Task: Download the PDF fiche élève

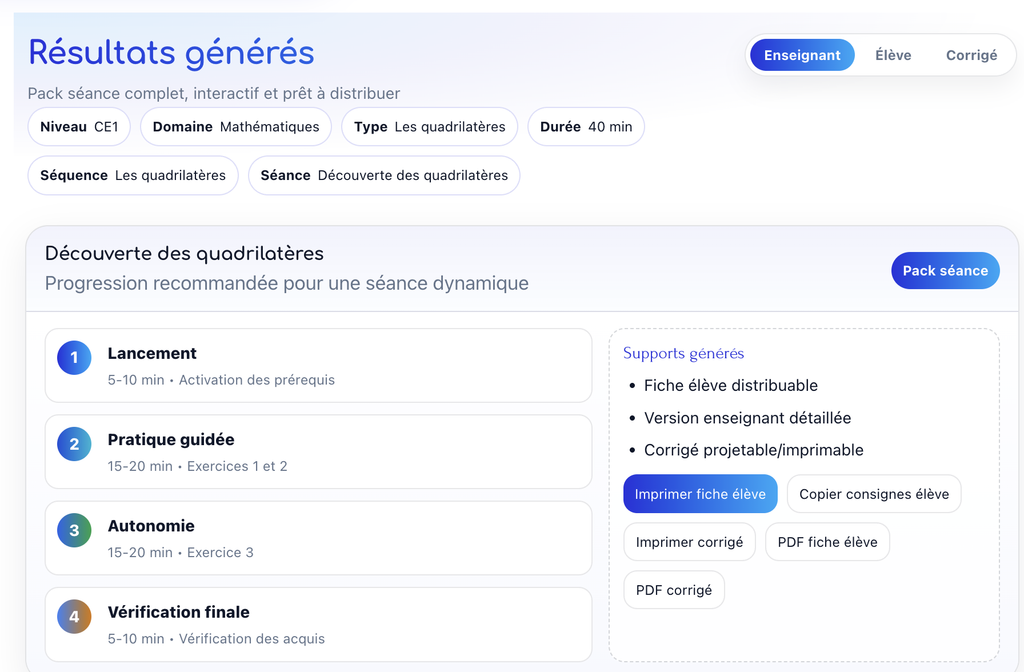Action: point(827,542)
